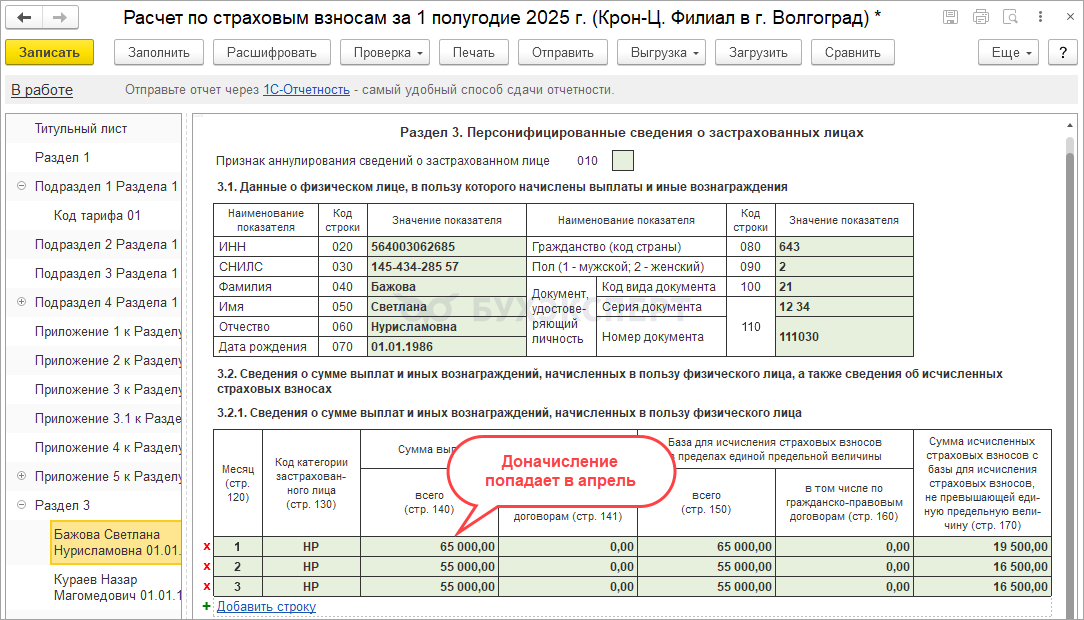Viewport: 1084px width, 620px height.
Task: Click the document number field 111030
Action: tap(844, 337)
